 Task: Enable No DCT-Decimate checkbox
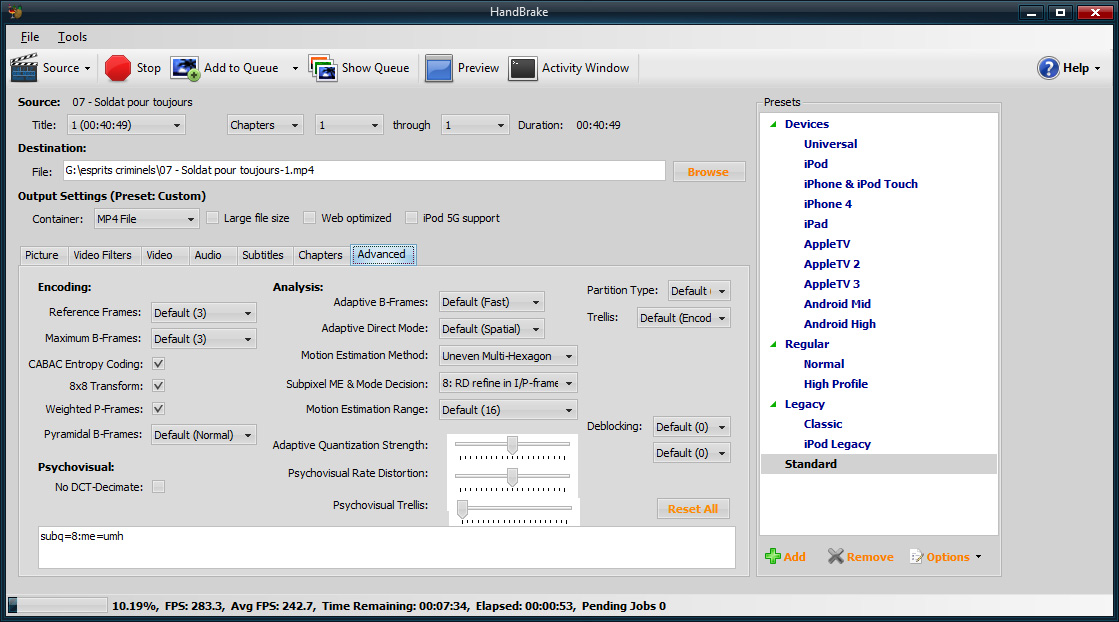point(158,486)
